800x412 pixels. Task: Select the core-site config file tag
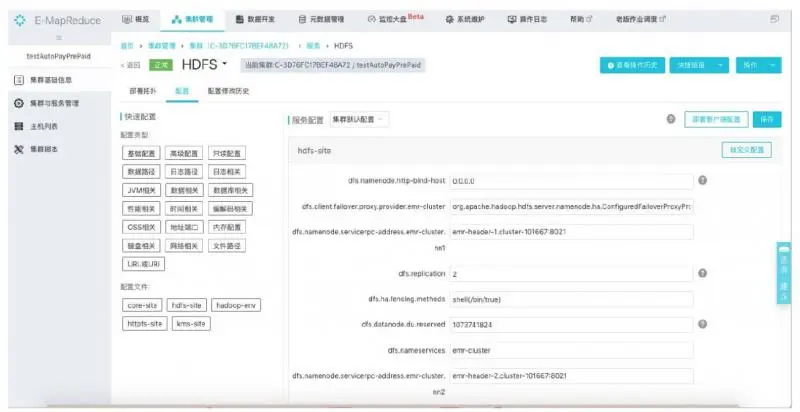coord(142,305)
